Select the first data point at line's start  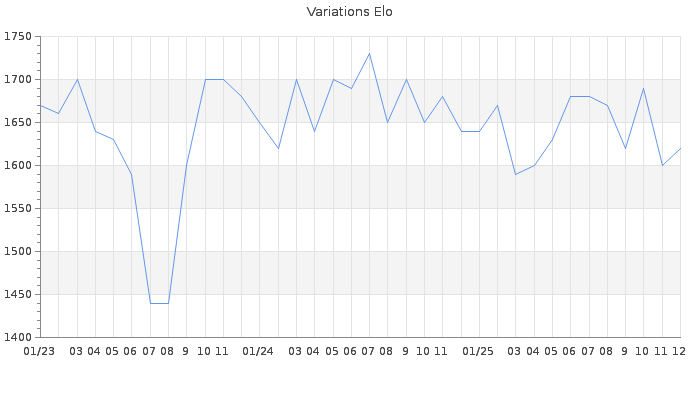(41, 105)
